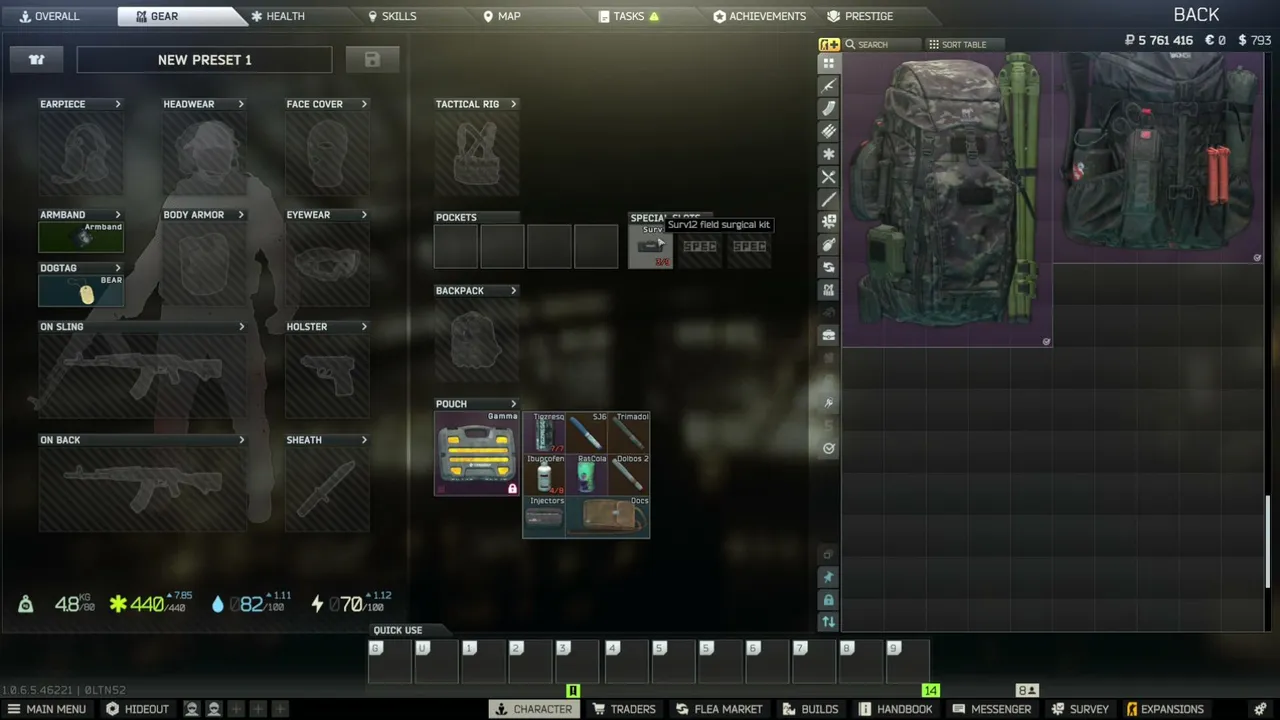Image resolution: width=1280 pixels, height=720 pixels.
Task: Expand the Holster slot options
Action: point(364,327)
